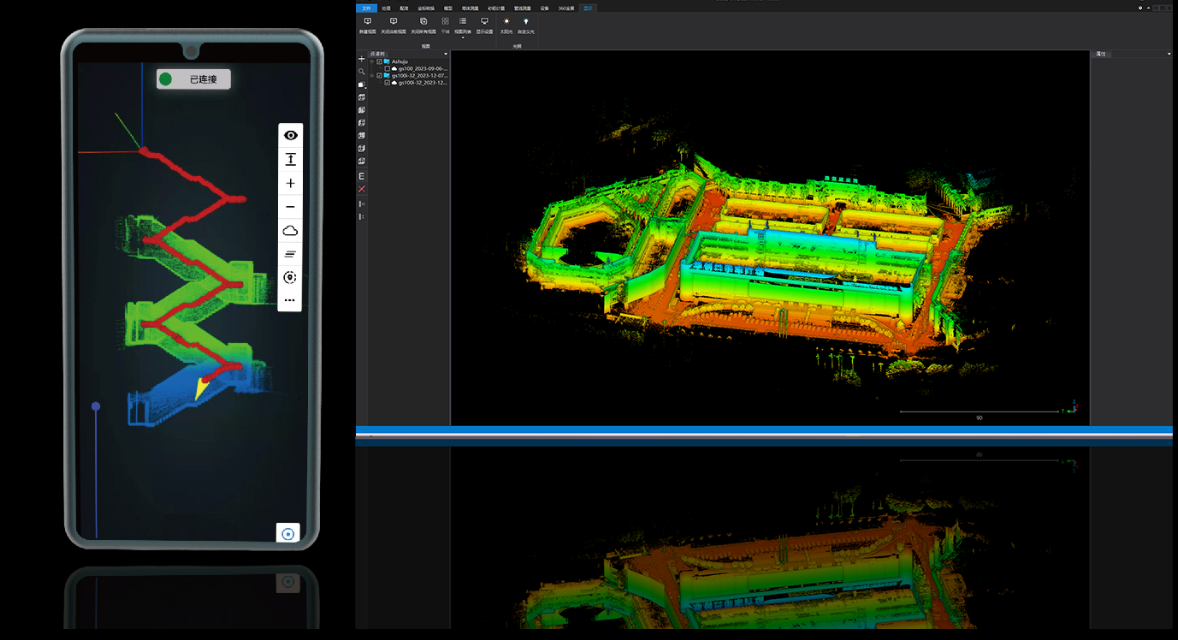Tap the plus zoom-in button on phone
1178x640 pixels.
click(x=290, y=184)
